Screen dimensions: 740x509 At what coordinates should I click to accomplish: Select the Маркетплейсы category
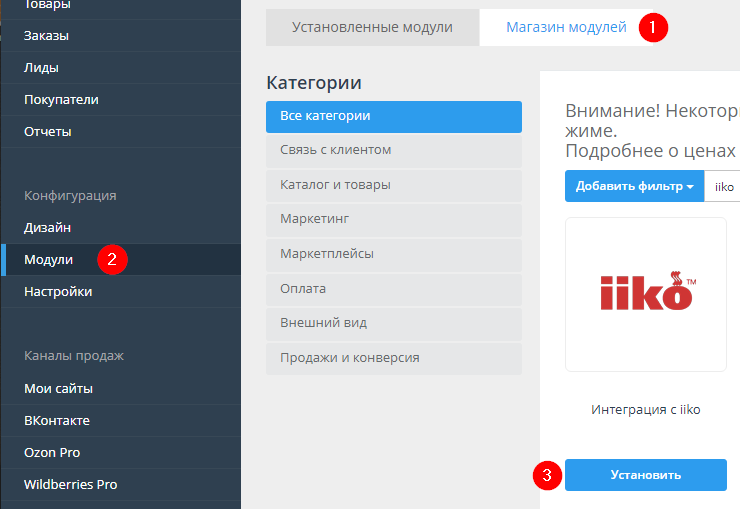pos(394,255)
